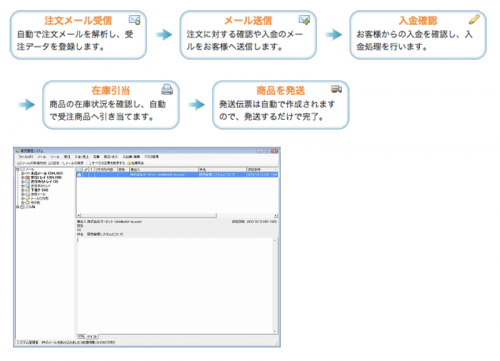Click the document-icon toolbar button beside mail search
Screen dimensions: 500x361
(x=106, y=163)
